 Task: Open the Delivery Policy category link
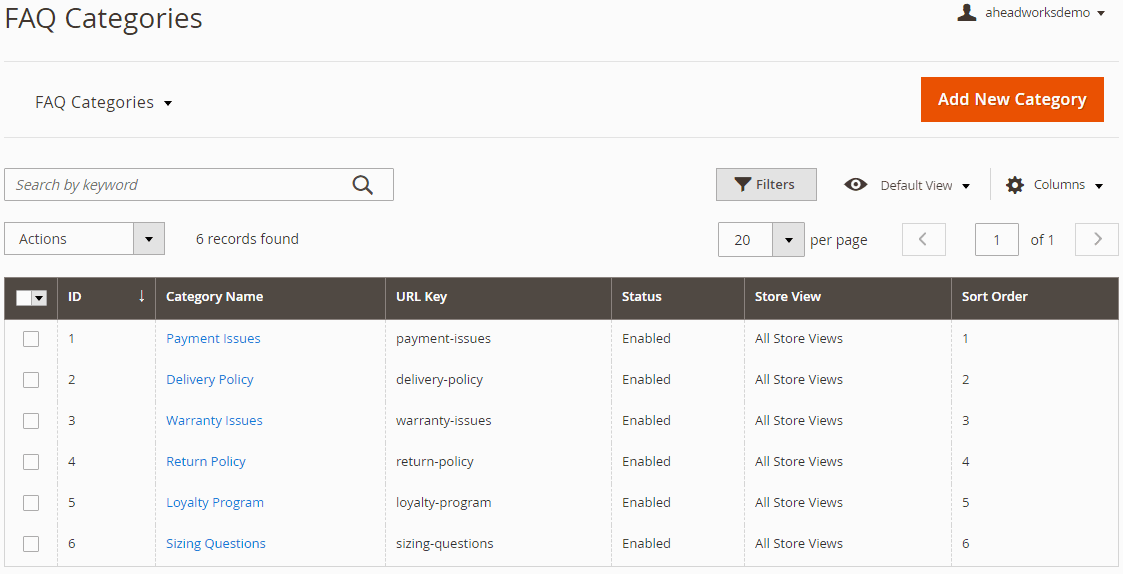point(209,380)
